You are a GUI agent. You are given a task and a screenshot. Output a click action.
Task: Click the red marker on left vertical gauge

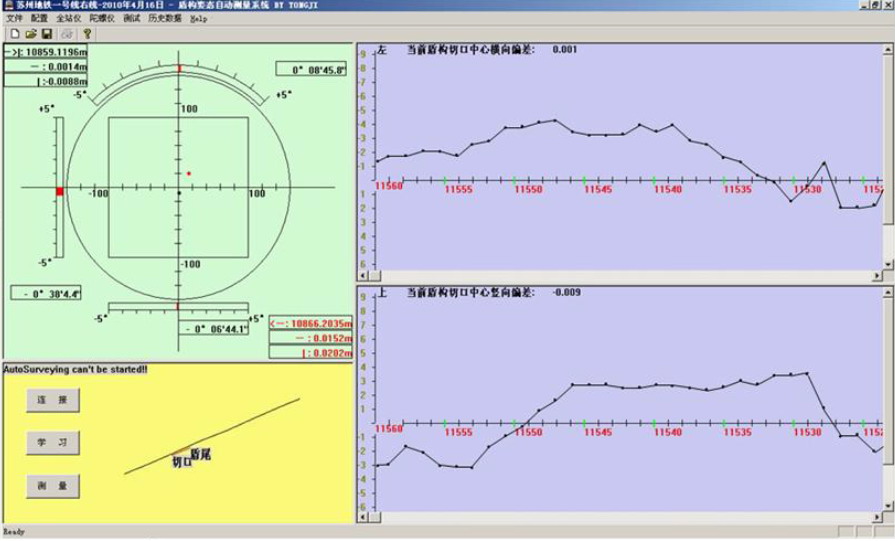click(x=60, y=191)
